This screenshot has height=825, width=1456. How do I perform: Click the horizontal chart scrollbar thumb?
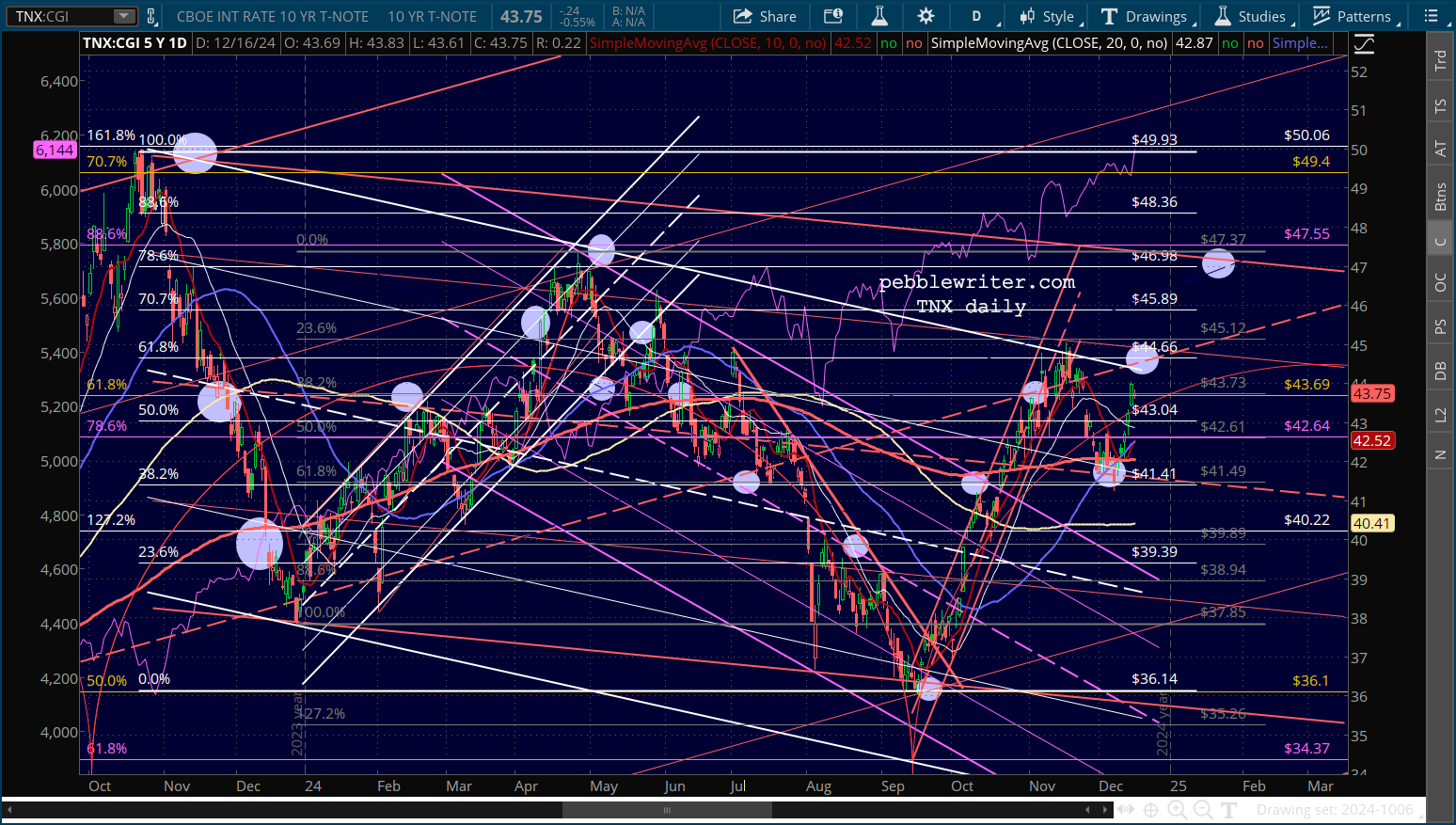pos(667,810)
